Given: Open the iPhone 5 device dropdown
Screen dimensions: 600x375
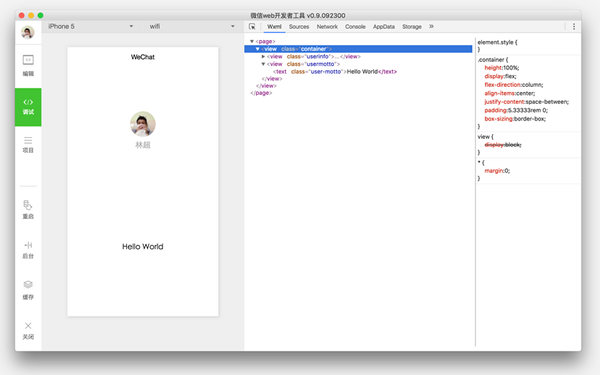Looking at the screenshot, I should pos(90,26).
